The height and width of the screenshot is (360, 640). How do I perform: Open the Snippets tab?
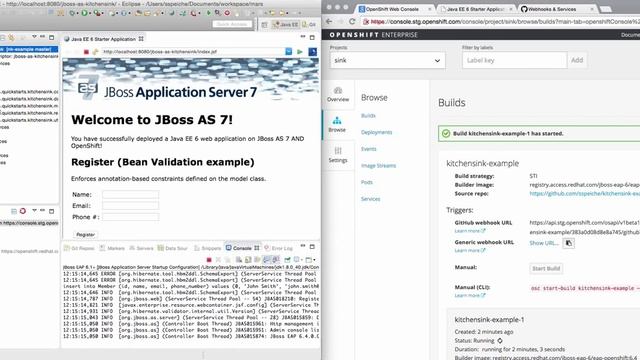click(208, 248)
